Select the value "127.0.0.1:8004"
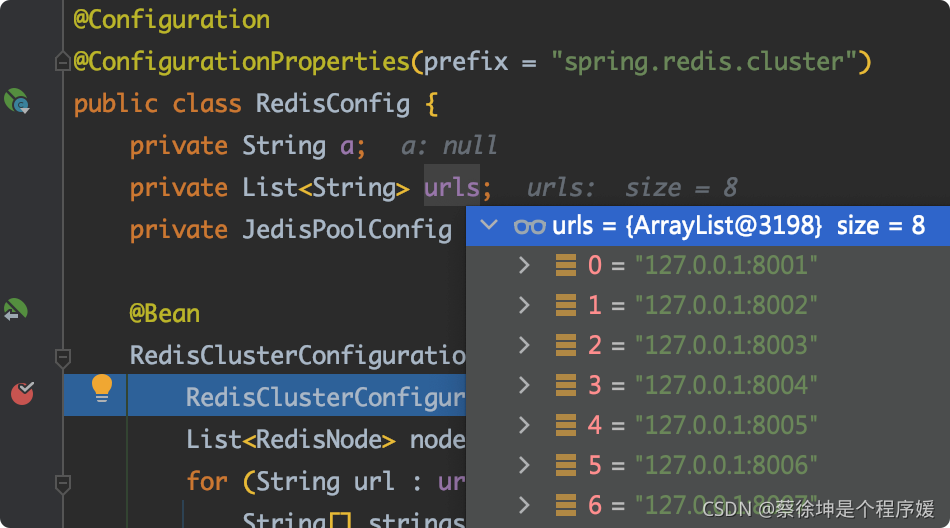The height and width of the screenshot is (528, 950). click(x=726, y=385)
